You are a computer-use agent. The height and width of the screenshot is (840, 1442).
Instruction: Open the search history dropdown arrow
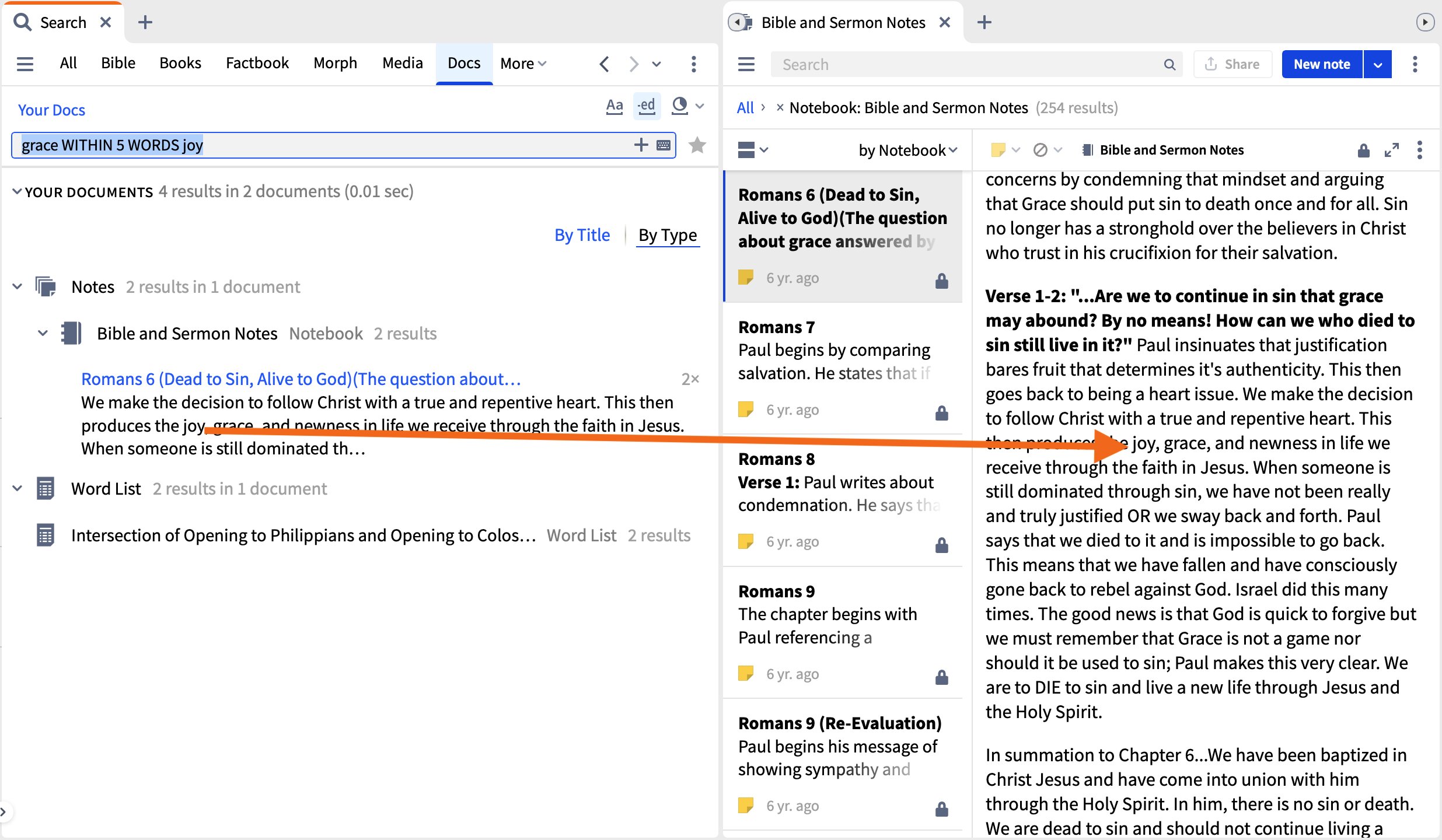coord(657,64)
